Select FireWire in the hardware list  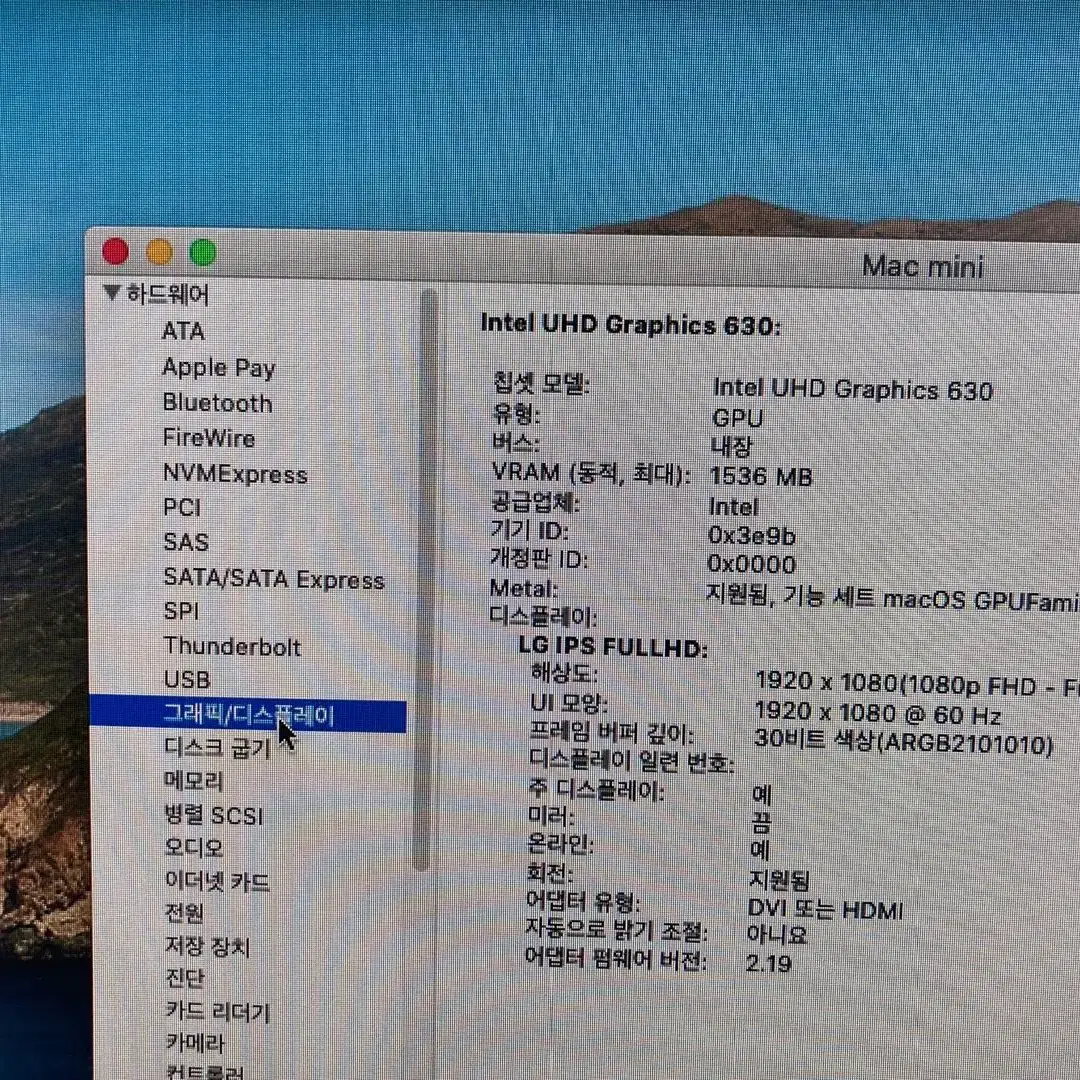(209, 438)
